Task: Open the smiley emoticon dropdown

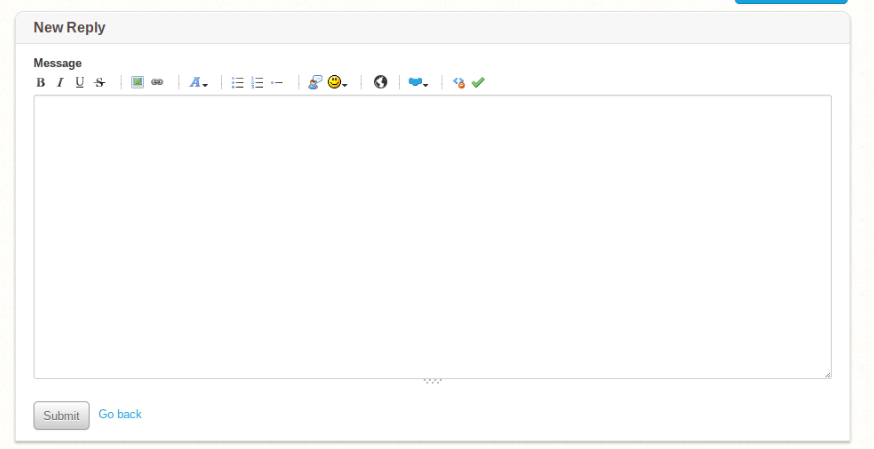Action: click(x=337, y=83)
